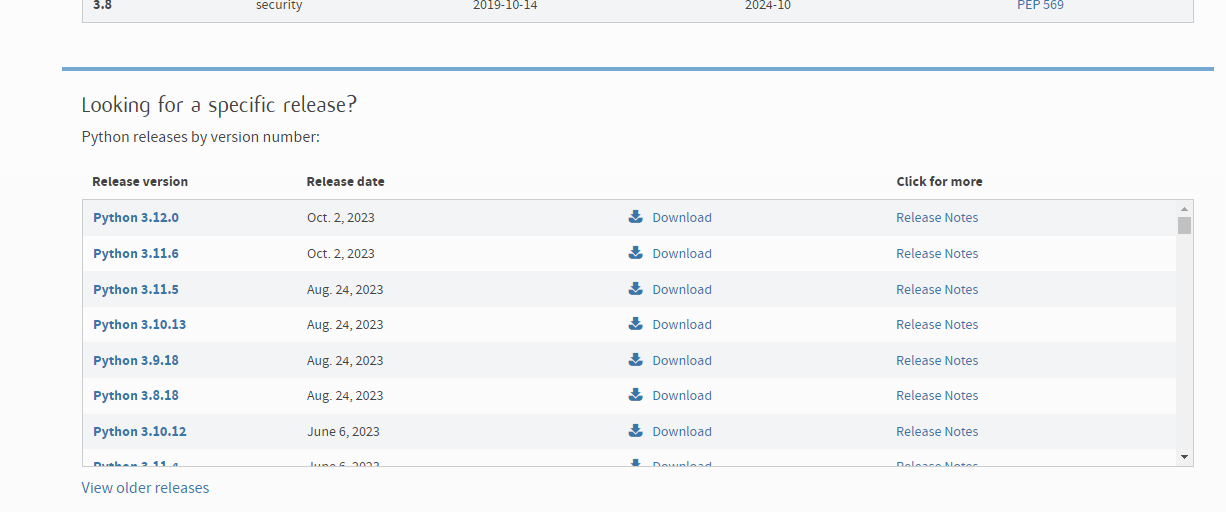Select the Python 3.9.18 version link
The width and height of the screenshot is (1226, 512).
point(136,360)
